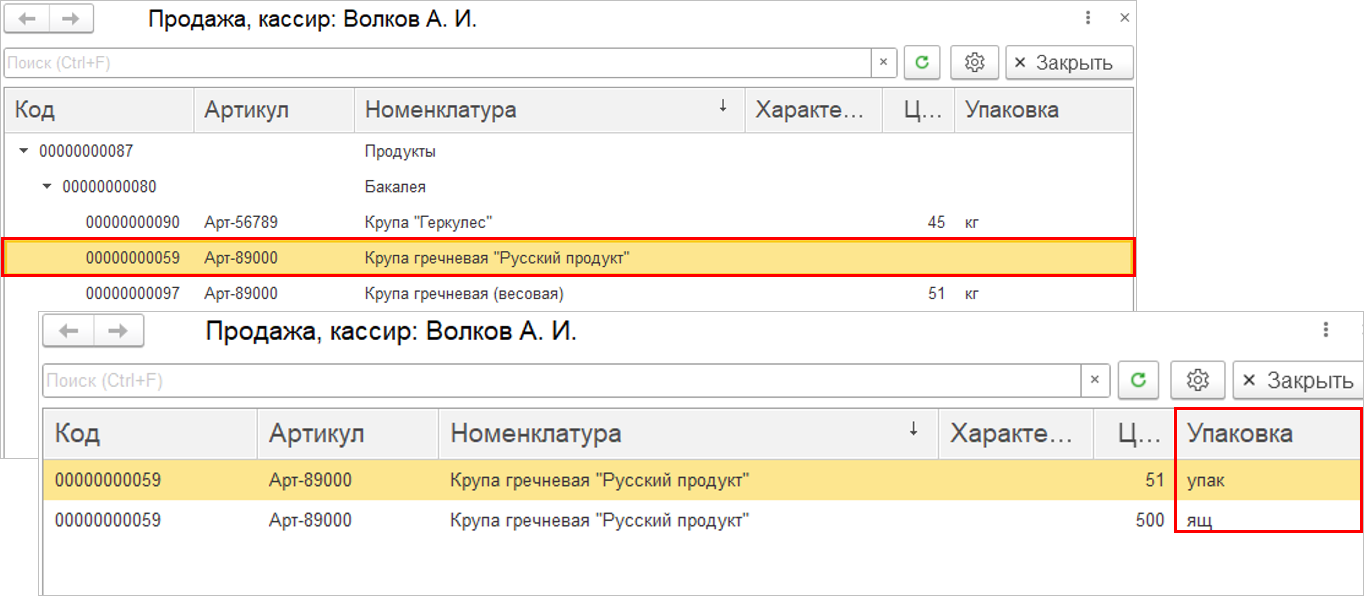The height and width of the screenshot is (598, 1367).
Task: Collapse the group 00000000080 Бакалея
Action: [47, 187]
